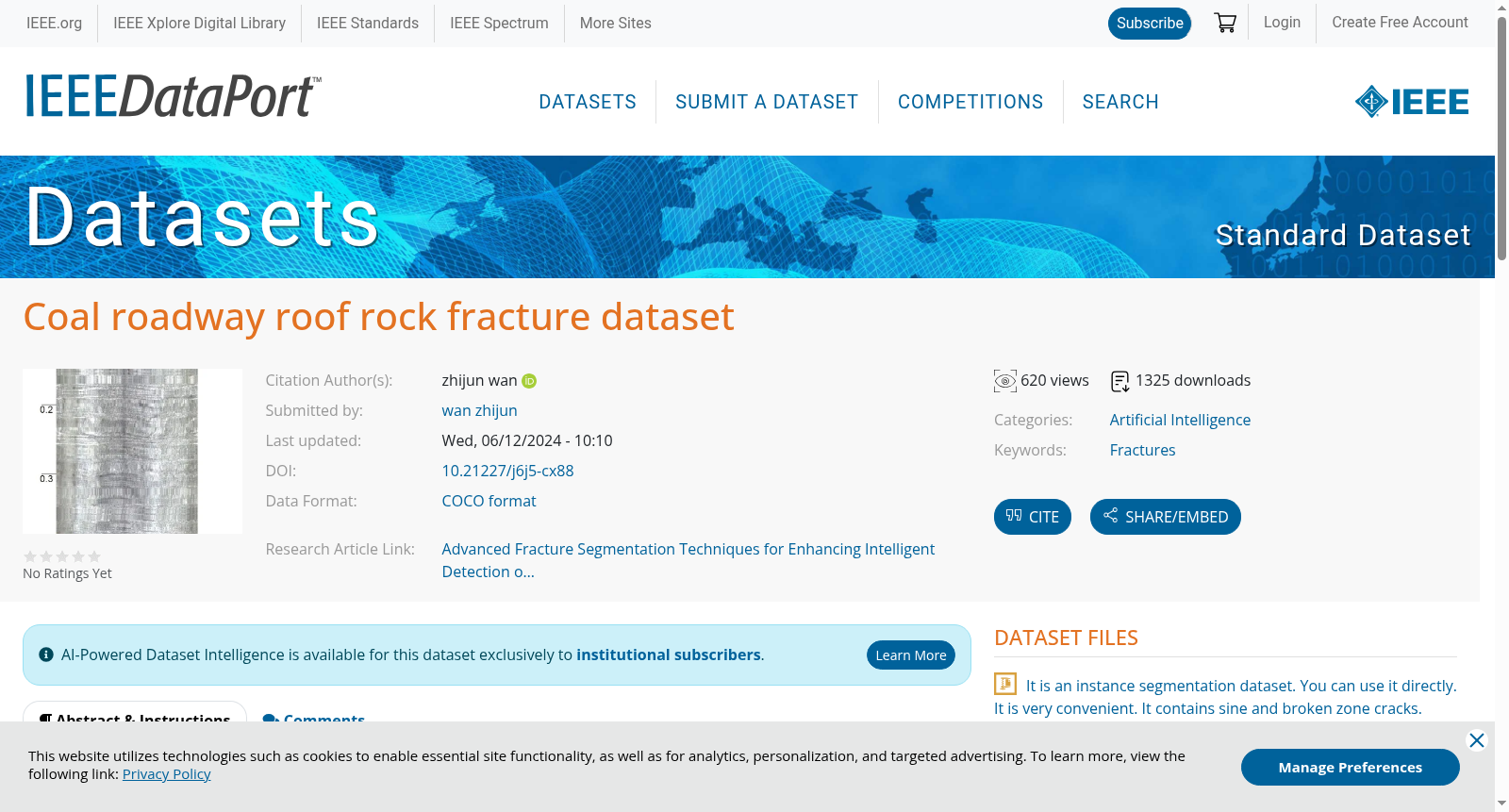Open the DATASETS menu item

588,102
